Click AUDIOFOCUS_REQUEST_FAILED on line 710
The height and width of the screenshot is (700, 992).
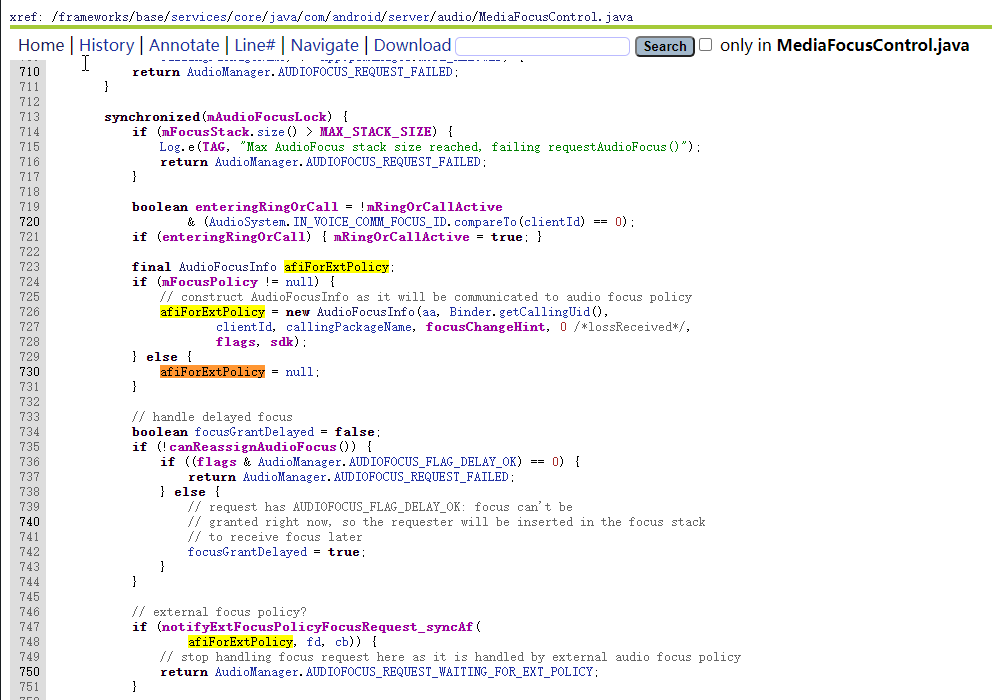point(366,72)
